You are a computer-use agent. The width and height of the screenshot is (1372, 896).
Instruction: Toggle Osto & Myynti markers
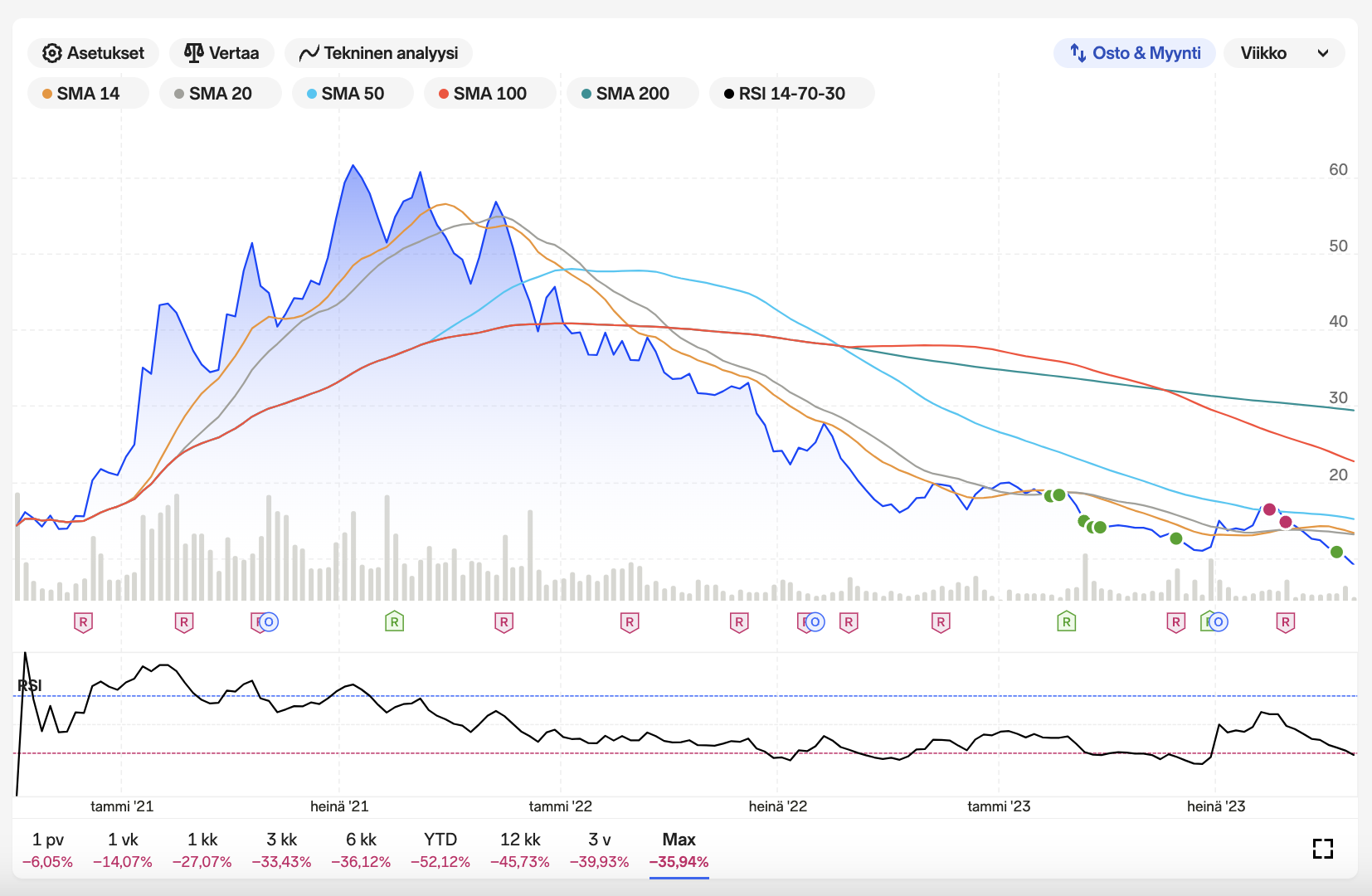pyautogui.click(x=1134, y=53)
